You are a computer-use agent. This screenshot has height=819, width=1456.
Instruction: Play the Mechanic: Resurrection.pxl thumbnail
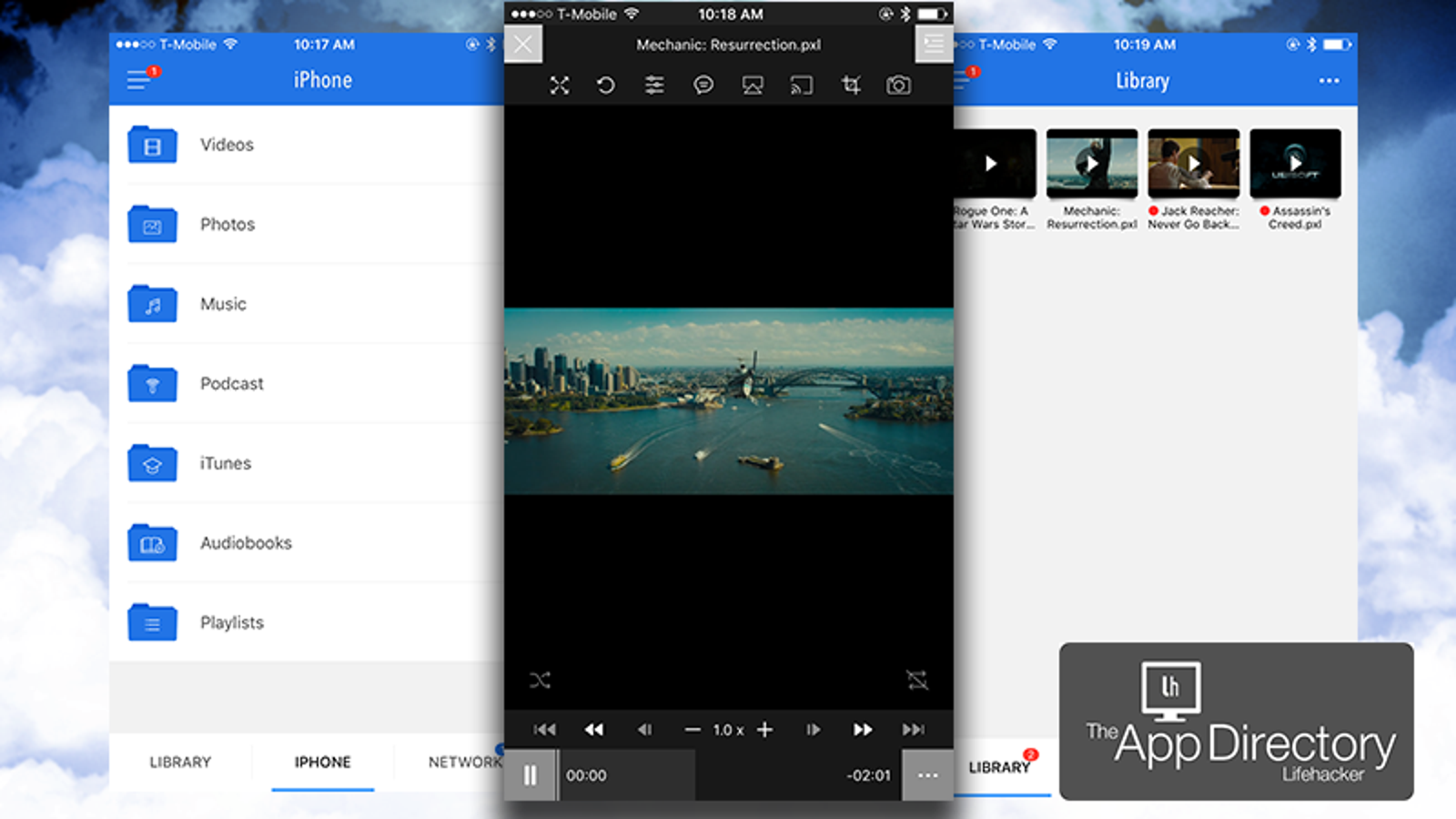1092,164
